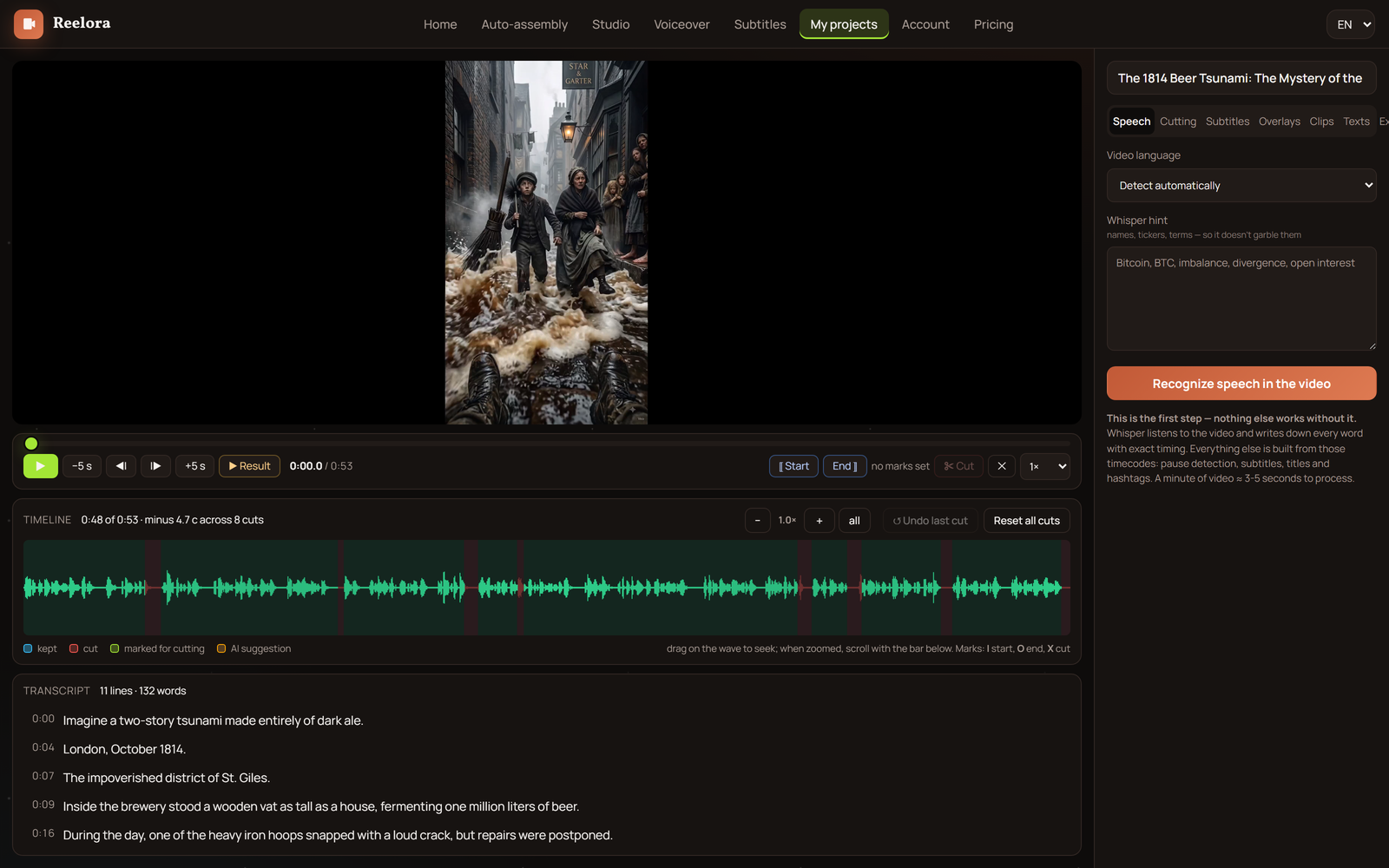Open the Pricing page
1389x868 pixels.
coord(993,24)
